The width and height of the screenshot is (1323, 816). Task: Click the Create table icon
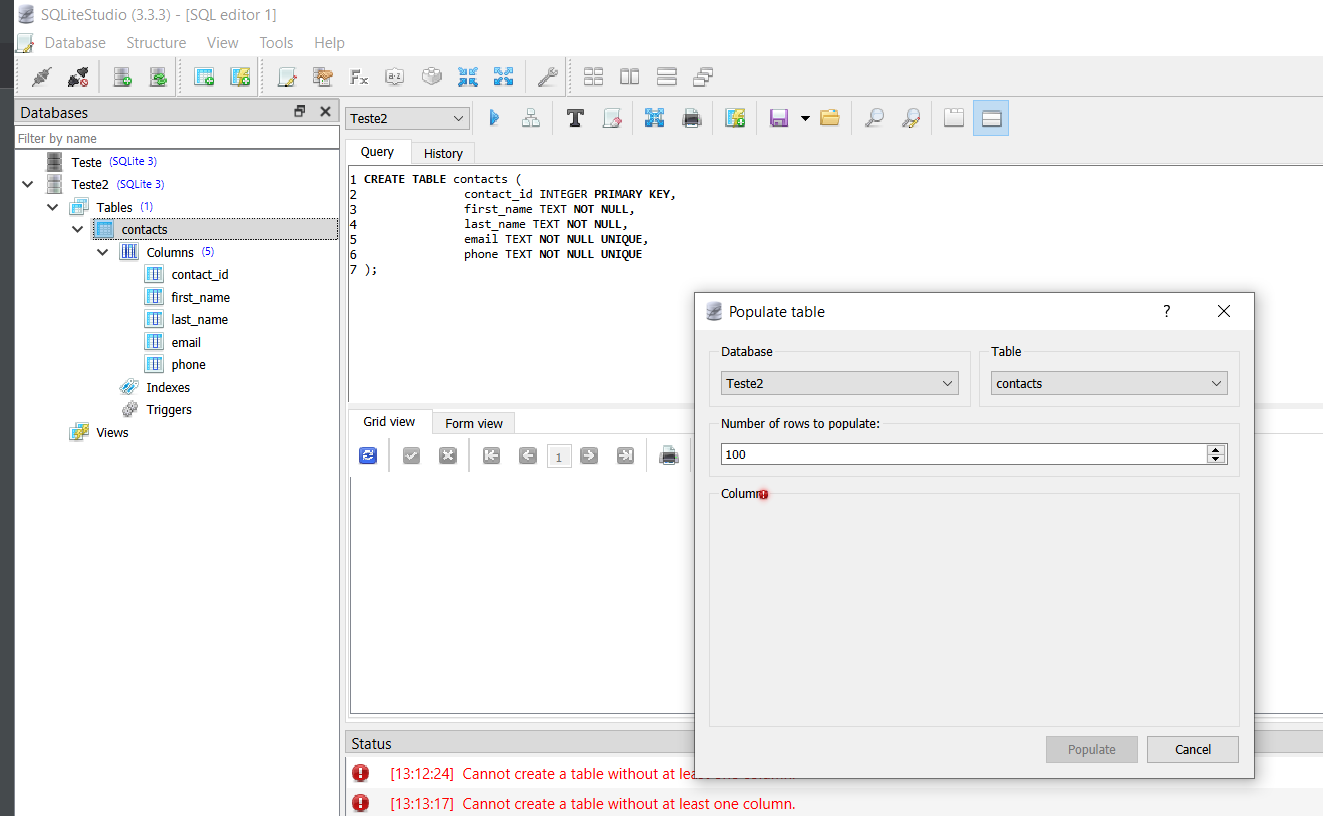click(x=204, y=76)
